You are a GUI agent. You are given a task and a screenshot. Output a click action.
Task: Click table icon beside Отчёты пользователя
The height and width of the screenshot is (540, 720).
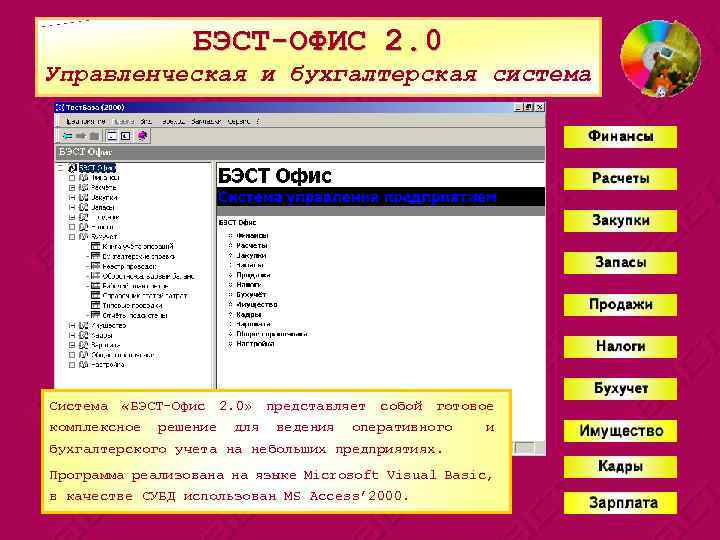click(95, 315)
